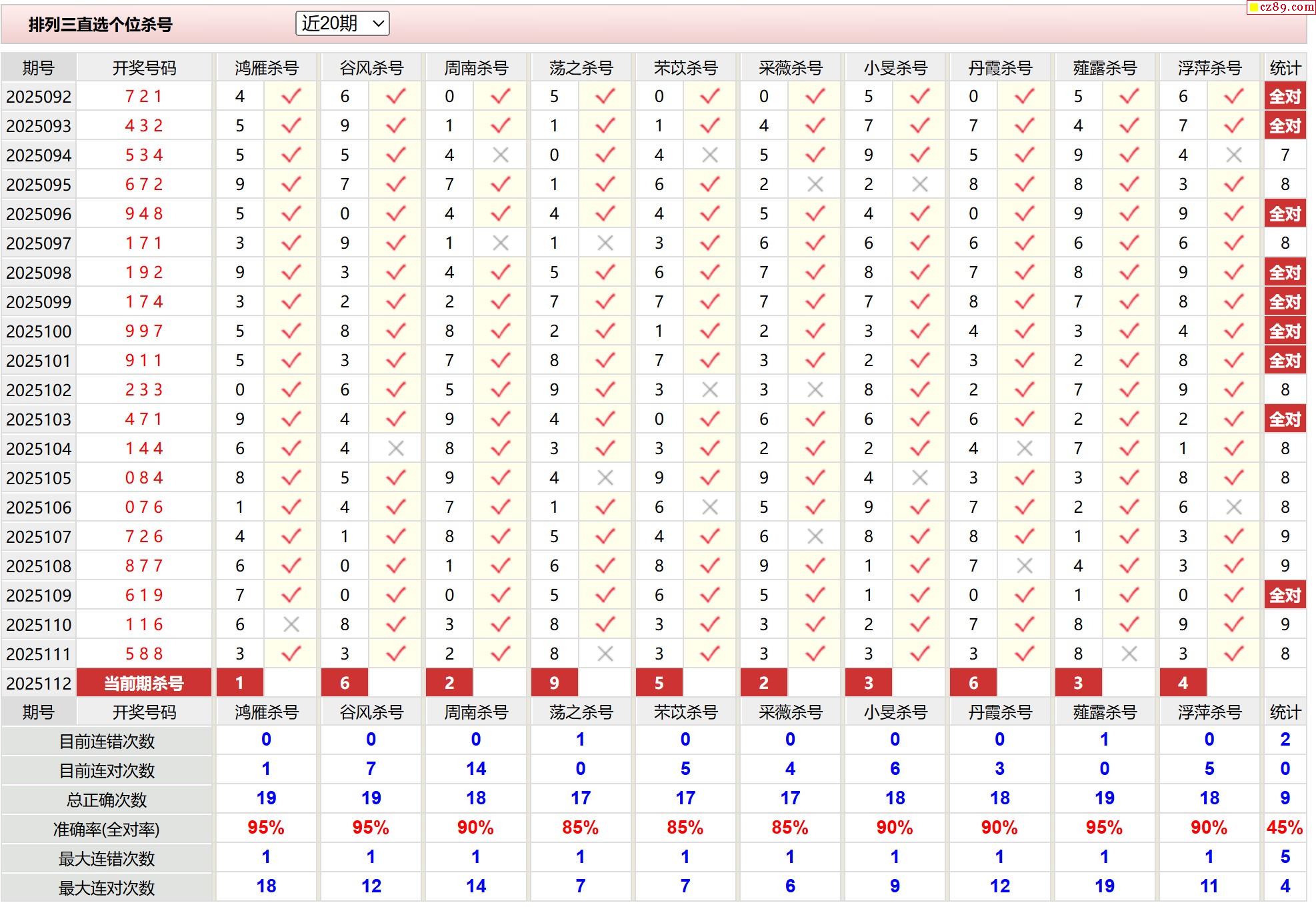
Task: Click the top 开奖号码 column header
Action: (x=144, y=68)
